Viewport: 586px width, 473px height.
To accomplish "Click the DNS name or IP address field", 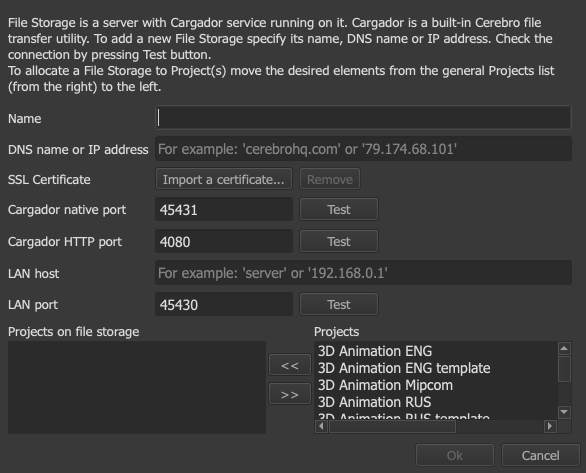I will (x=363, y=149).
